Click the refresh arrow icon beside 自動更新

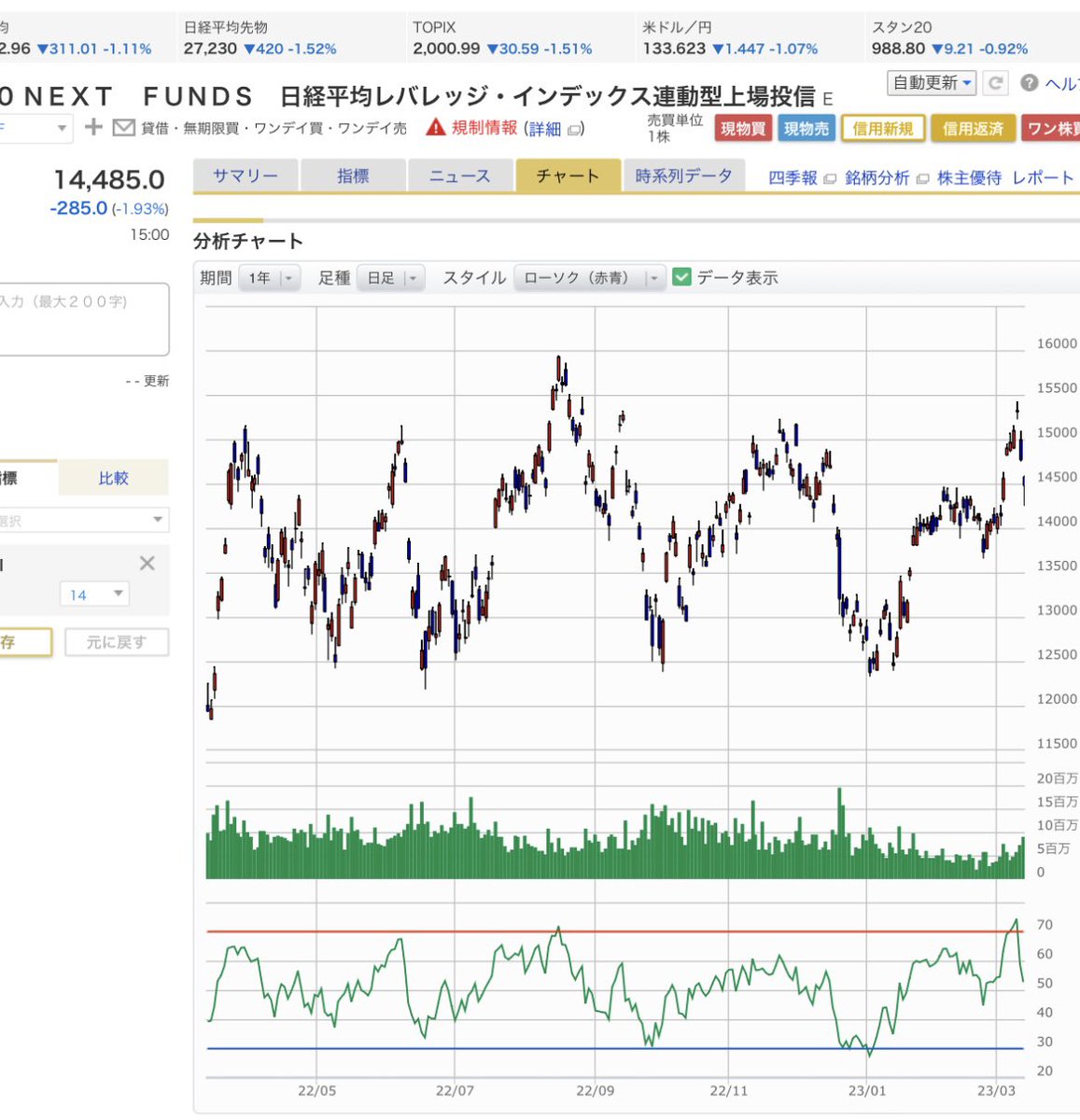click(996, 83)
